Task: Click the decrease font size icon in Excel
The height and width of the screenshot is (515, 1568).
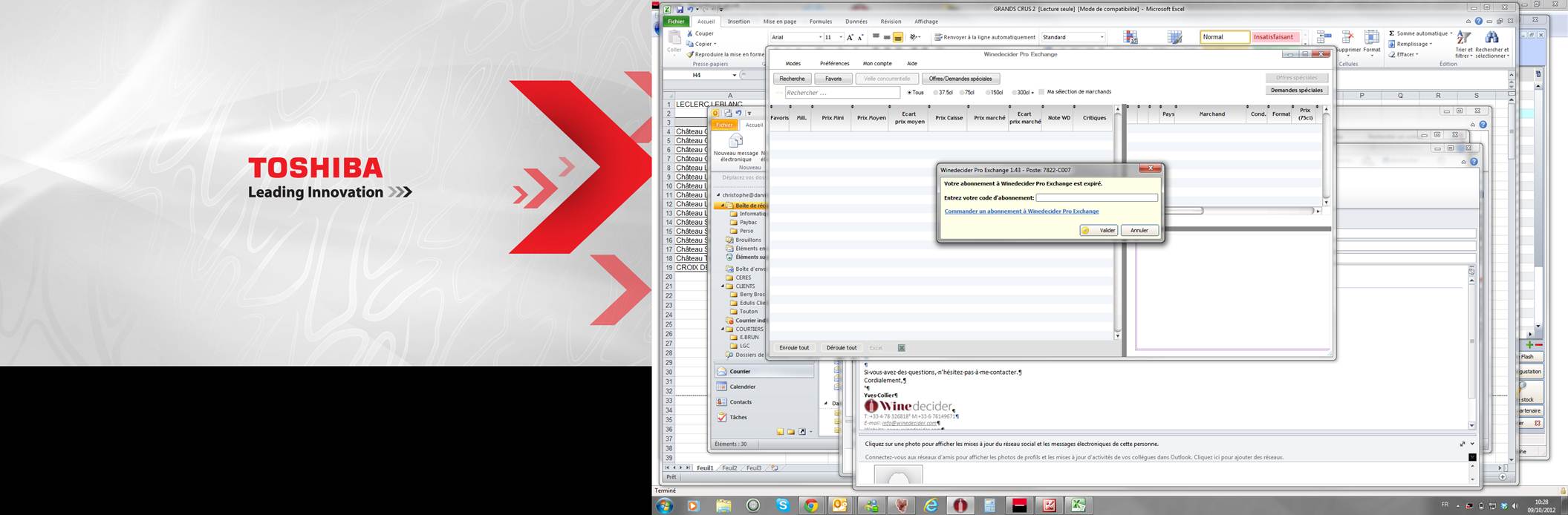Action: (x=861, y=37)
